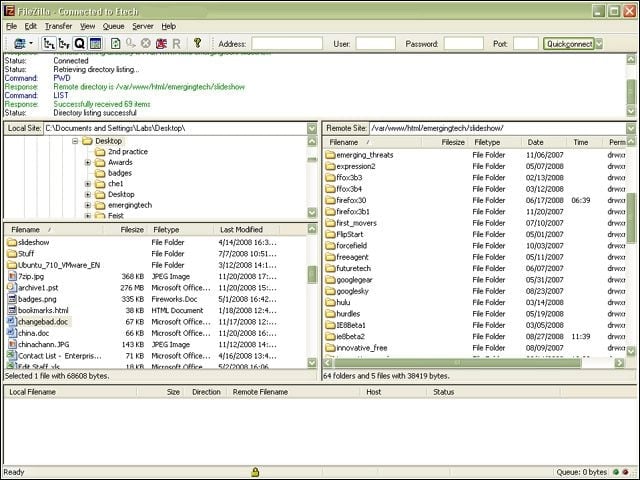The width and height of the screenshot is (640, 480).
Task: Select the Contact List spreadsheet file icon
Action: click(x=11, y=356)
